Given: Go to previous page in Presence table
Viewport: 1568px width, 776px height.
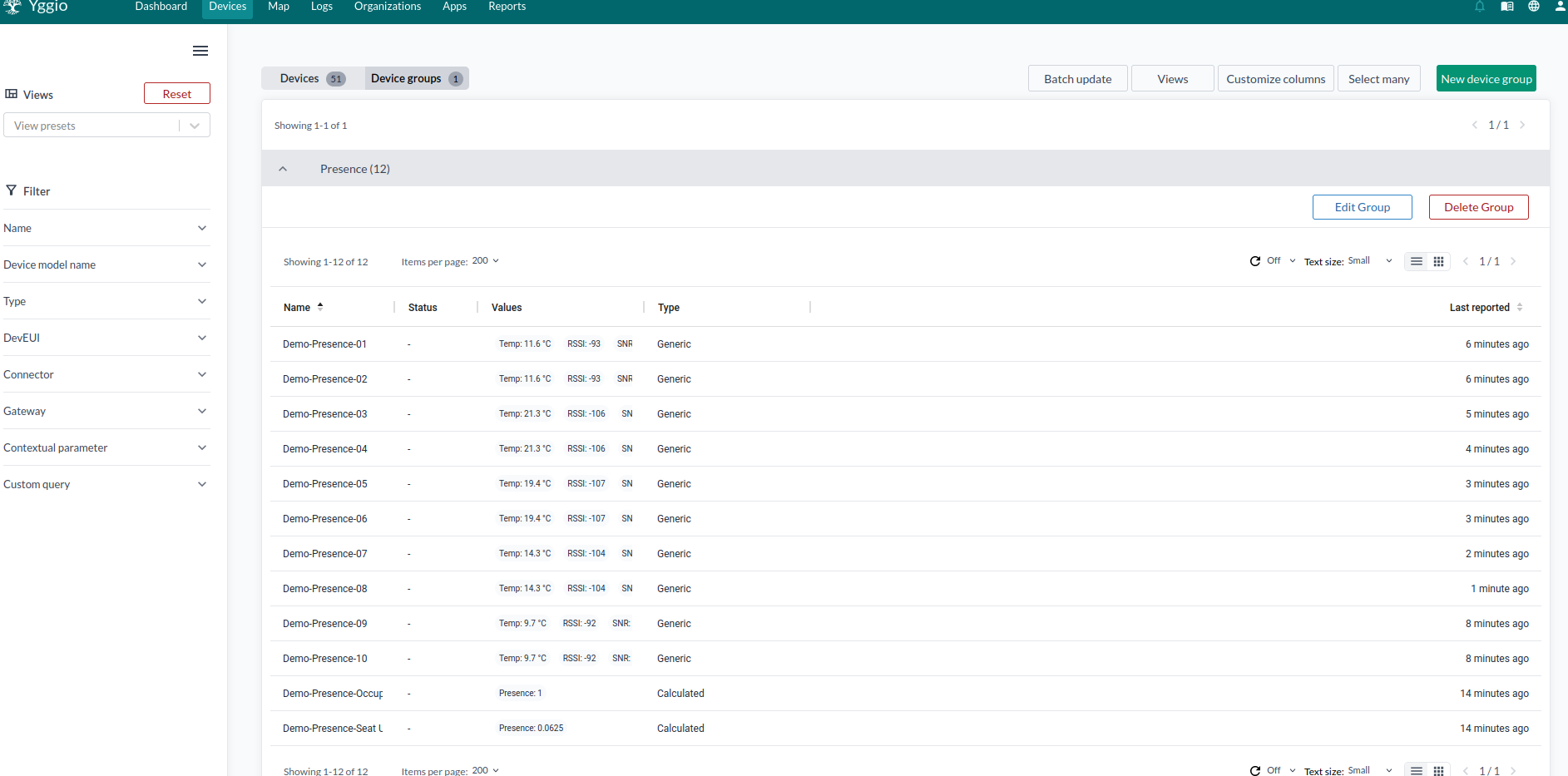Looking at the screenshot, I should click(x=1466, y=261).
